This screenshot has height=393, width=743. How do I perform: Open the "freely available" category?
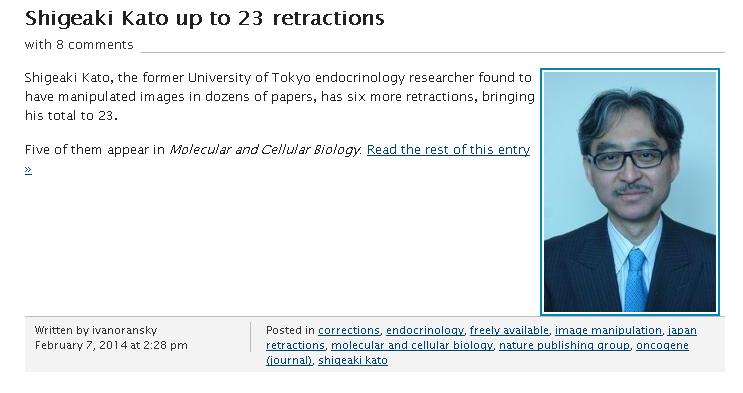pyautogui.click(x=509, y=330)
